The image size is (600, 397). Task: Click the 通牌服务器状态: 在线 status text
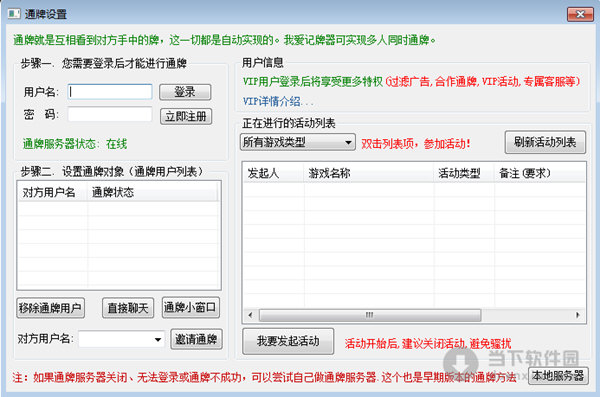[x=75, y=144]
